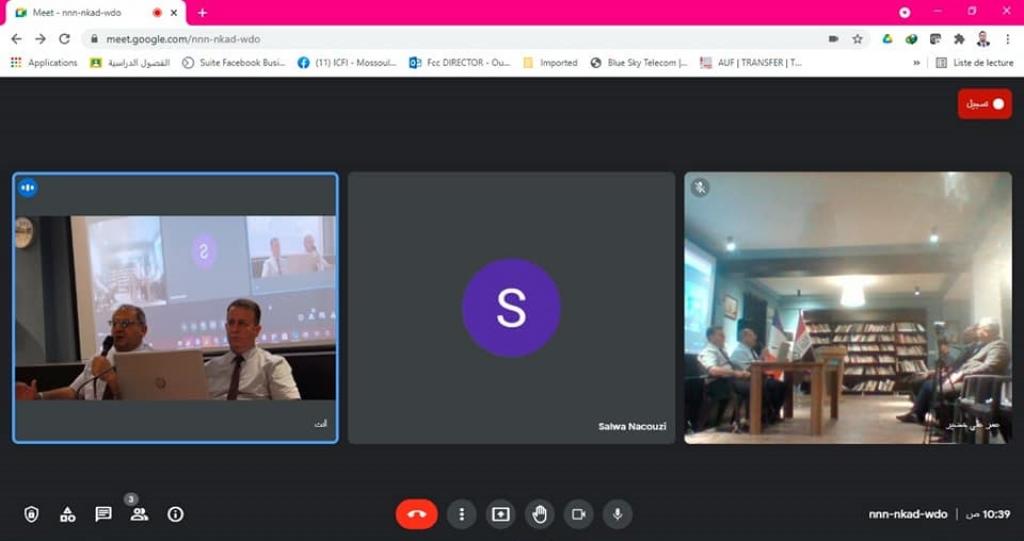This screenshot has height=541, width=1024.
Task: Open the three-dot more options menu
Action: (x=461, y=514)
